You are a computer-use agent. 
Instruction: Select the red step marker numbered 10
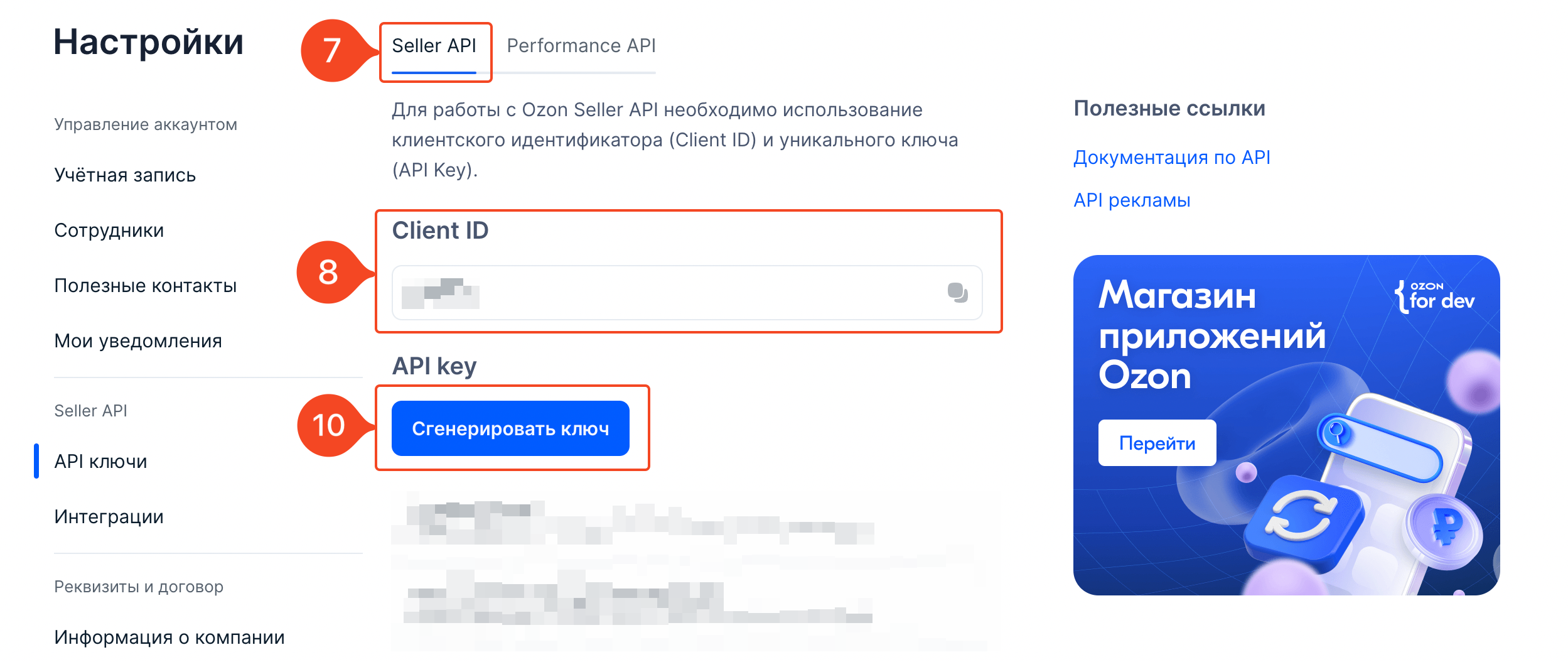[330, 425]
